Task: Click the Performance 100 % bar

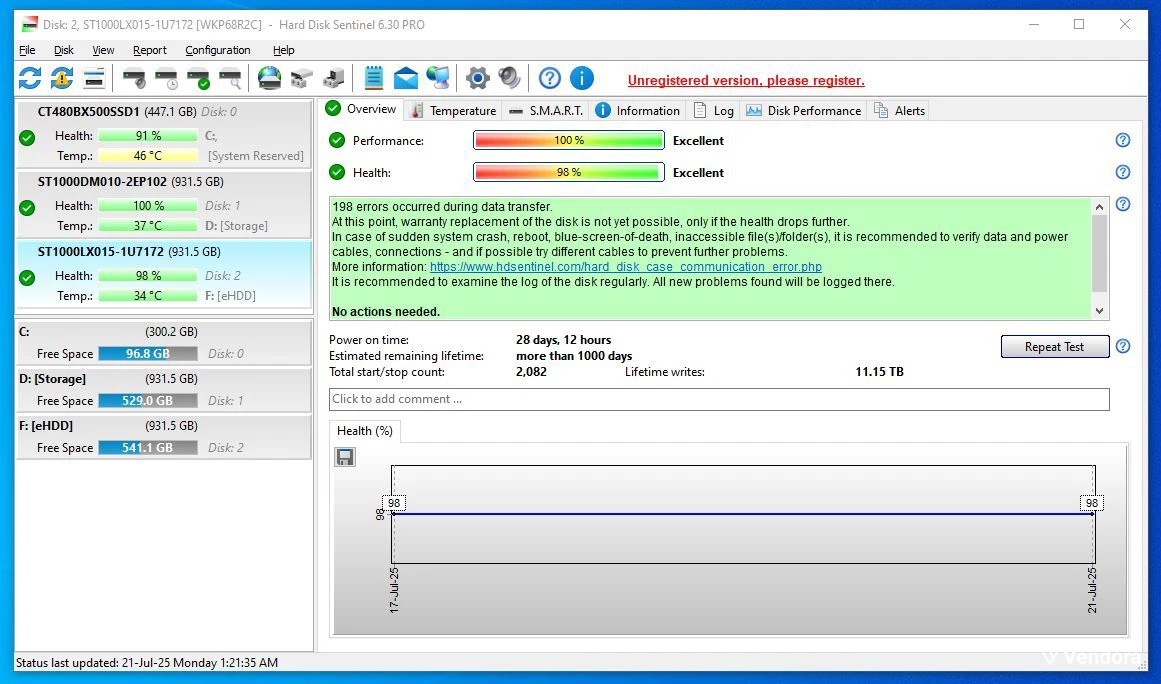Action: pos(569,140)
